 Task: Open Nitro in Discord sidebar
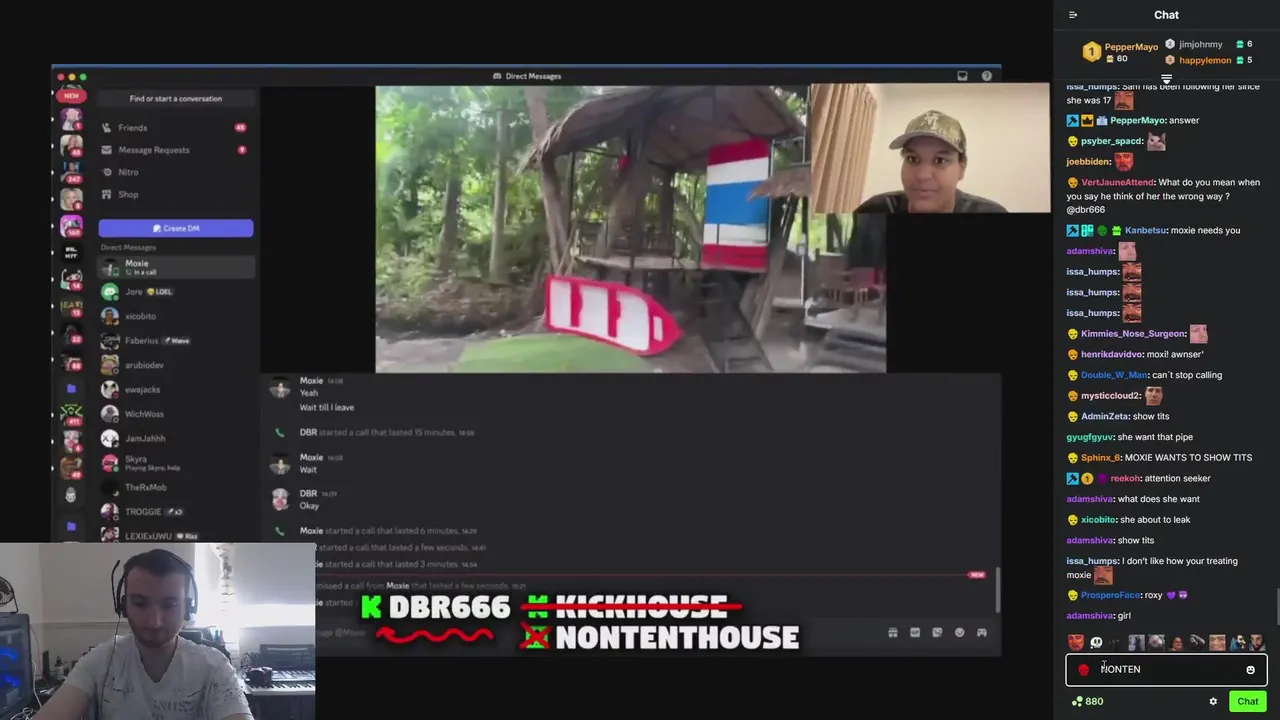point(176,172)
